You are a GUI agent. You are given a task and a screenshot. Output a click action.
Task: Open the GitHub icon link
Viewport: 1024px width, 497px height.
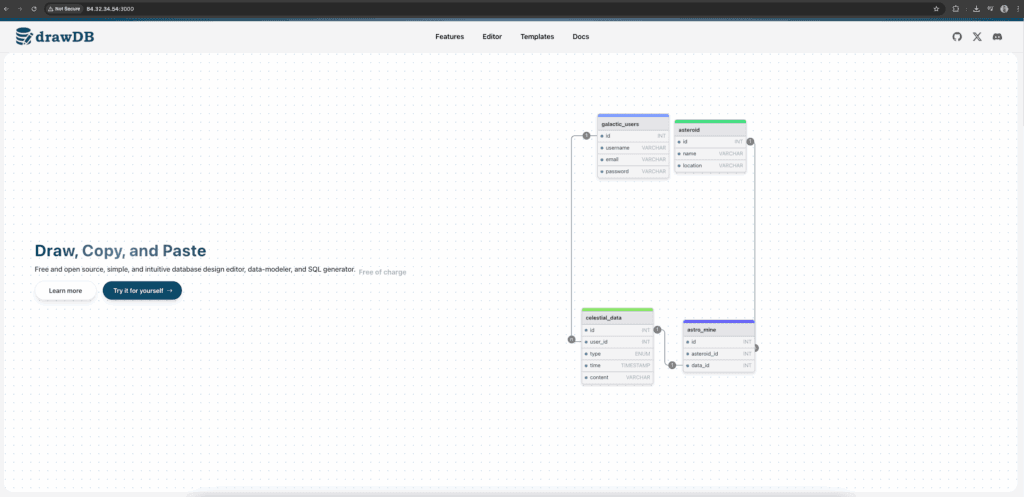click(x=957, y=37)
